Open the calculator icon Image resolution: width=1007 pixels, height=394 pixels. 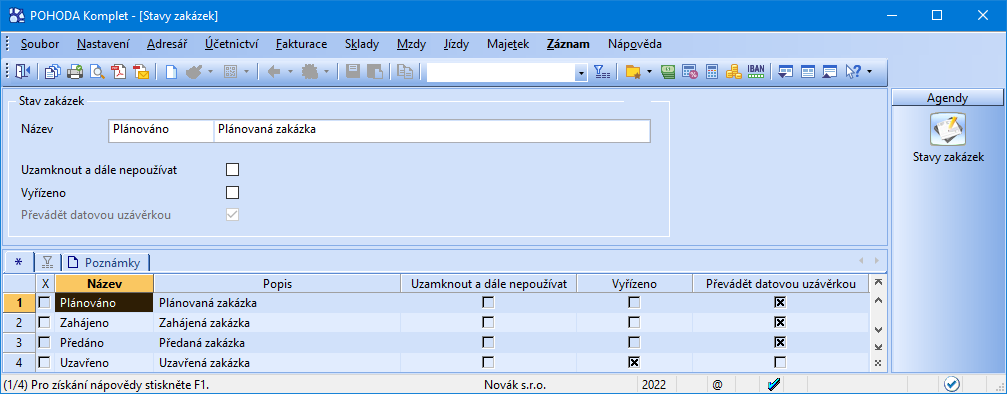tap(712, 72)
